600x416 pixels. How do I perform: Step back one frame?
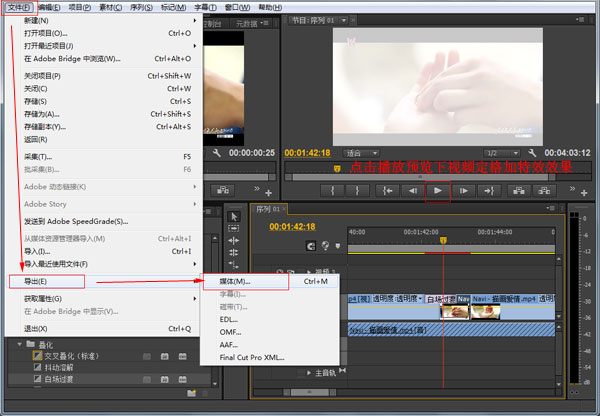point(412,191)
